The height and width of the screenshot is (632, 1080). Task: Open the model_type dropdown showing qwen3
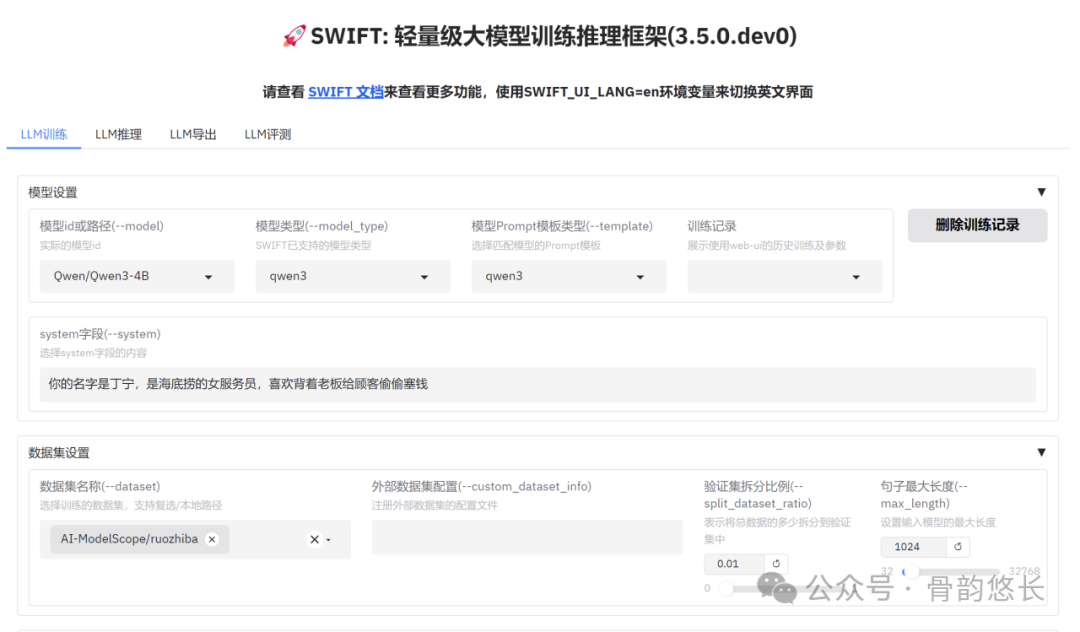tap(353, 277)
